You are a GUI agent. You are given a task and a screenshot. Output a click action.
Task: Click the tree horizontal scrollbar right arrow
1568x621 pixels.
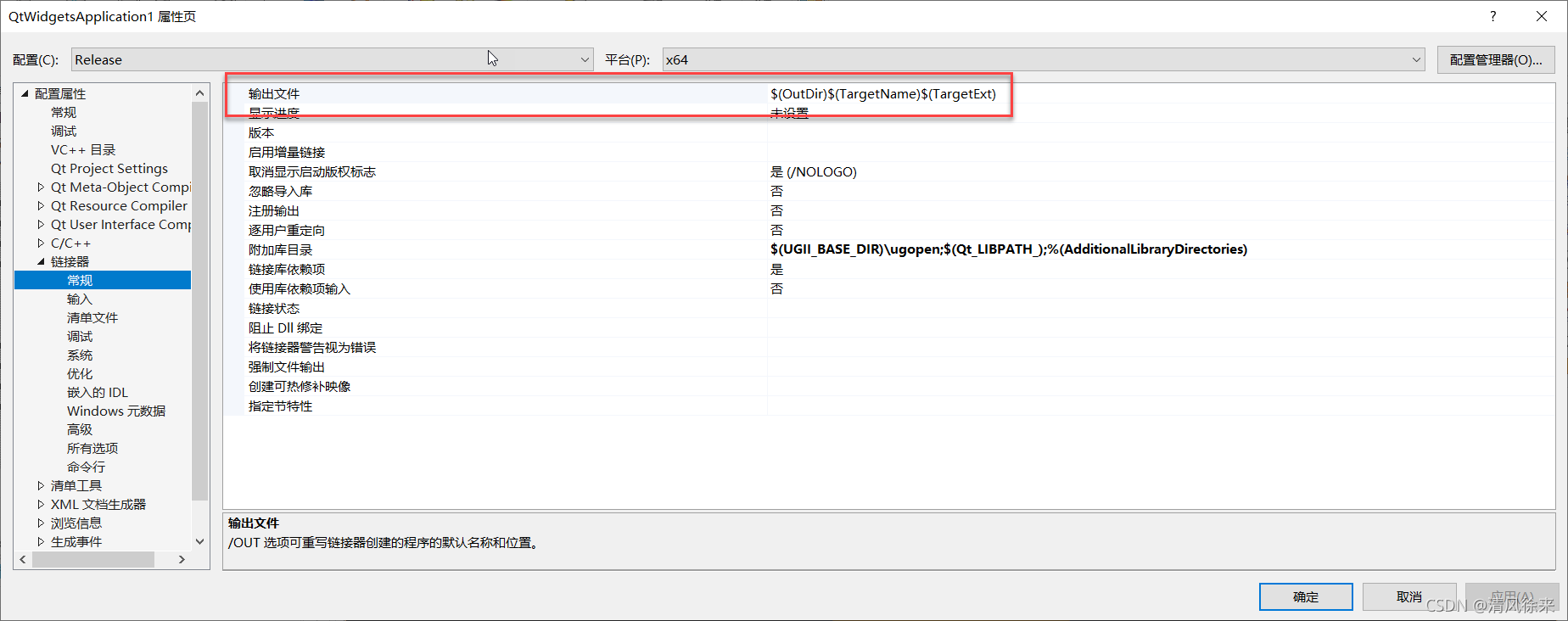tap(182, 559)
